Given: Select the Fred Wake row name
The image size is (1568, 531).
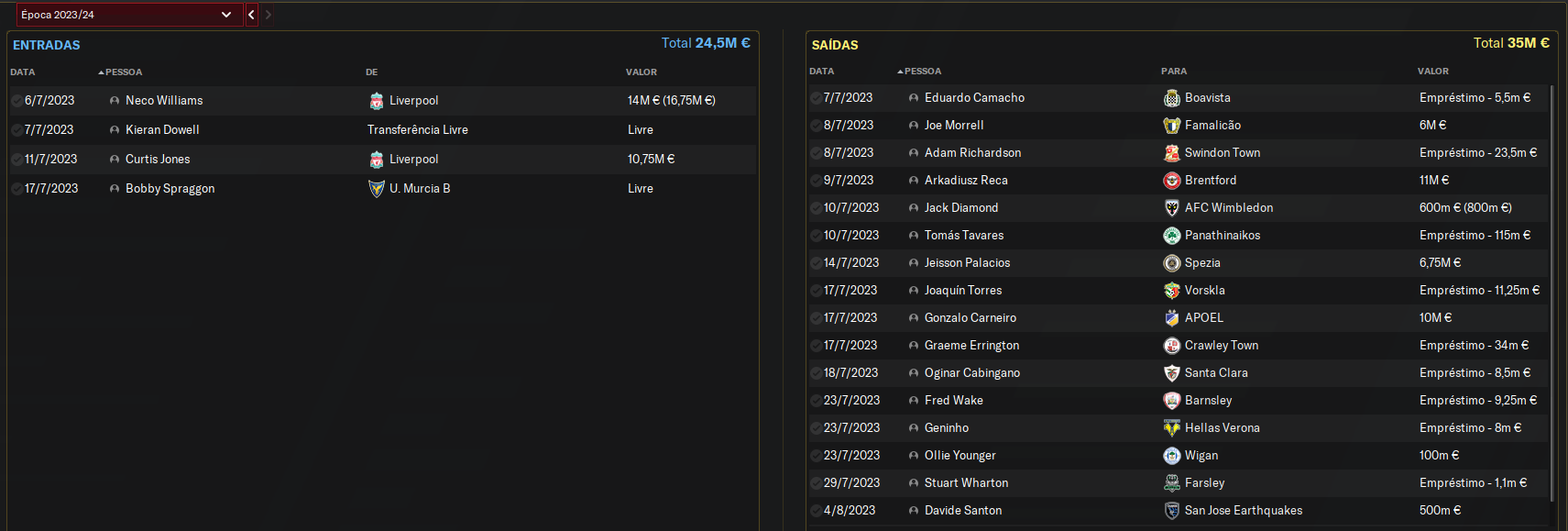Looking at the screenshot, I should click(954, 401).
